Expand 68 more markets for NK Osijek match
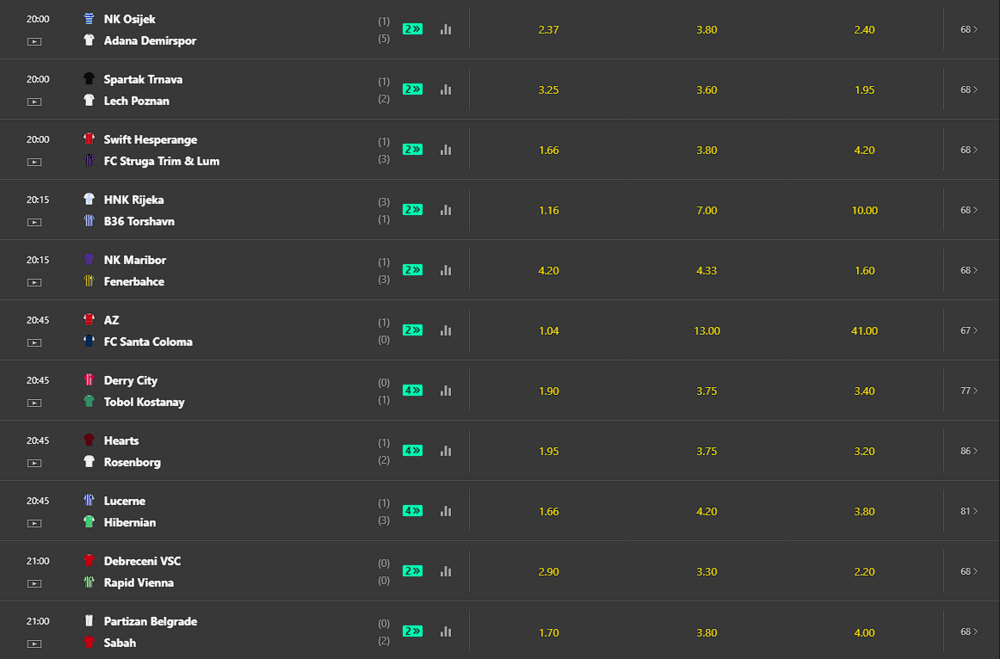Image resolution: width=1000 pixels, height=659 pixels. click(x=969, y=29)
